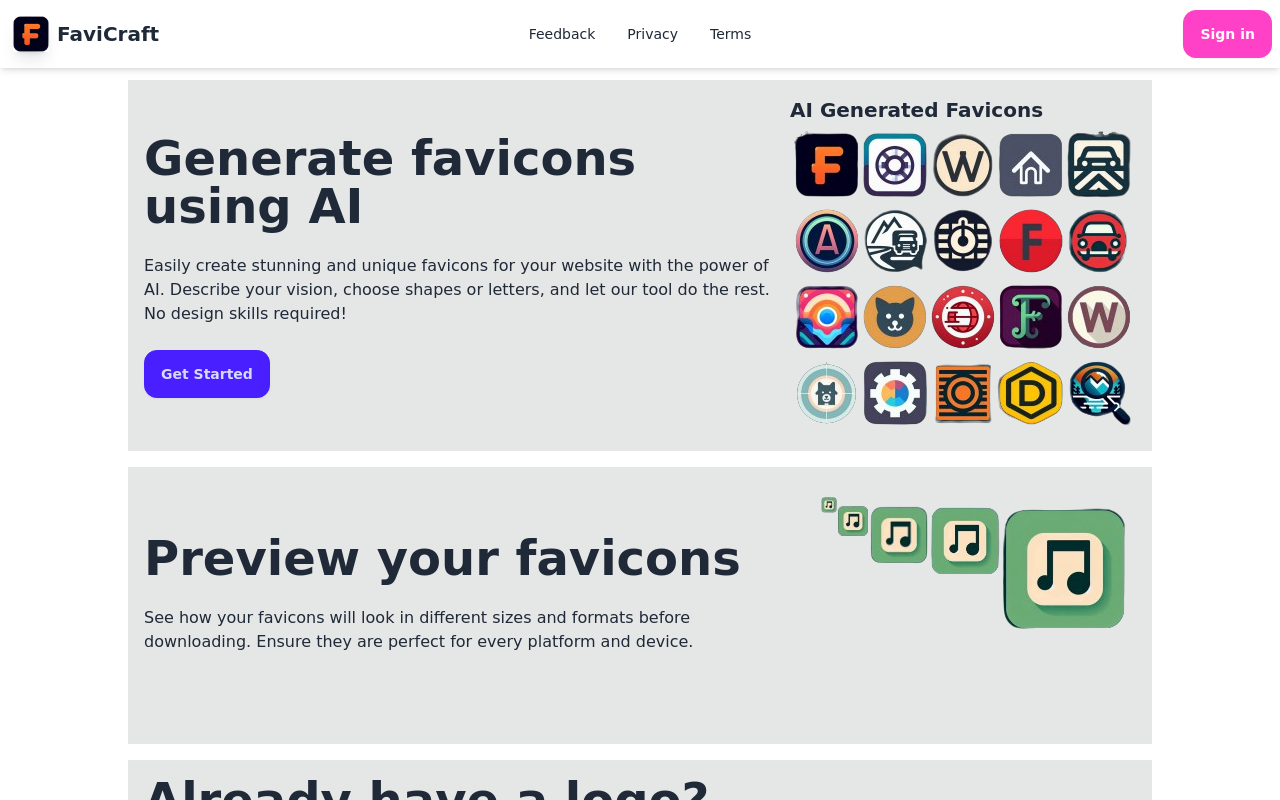The height and width of the screenshot is (800, 1280).
Task: Click the Sign in button
Action: click(1227, 34)
